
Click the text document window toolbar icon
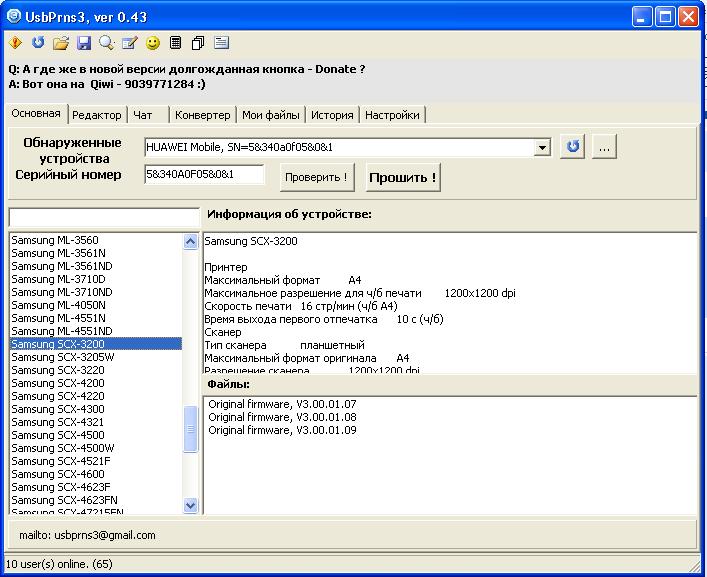point(221,43)
